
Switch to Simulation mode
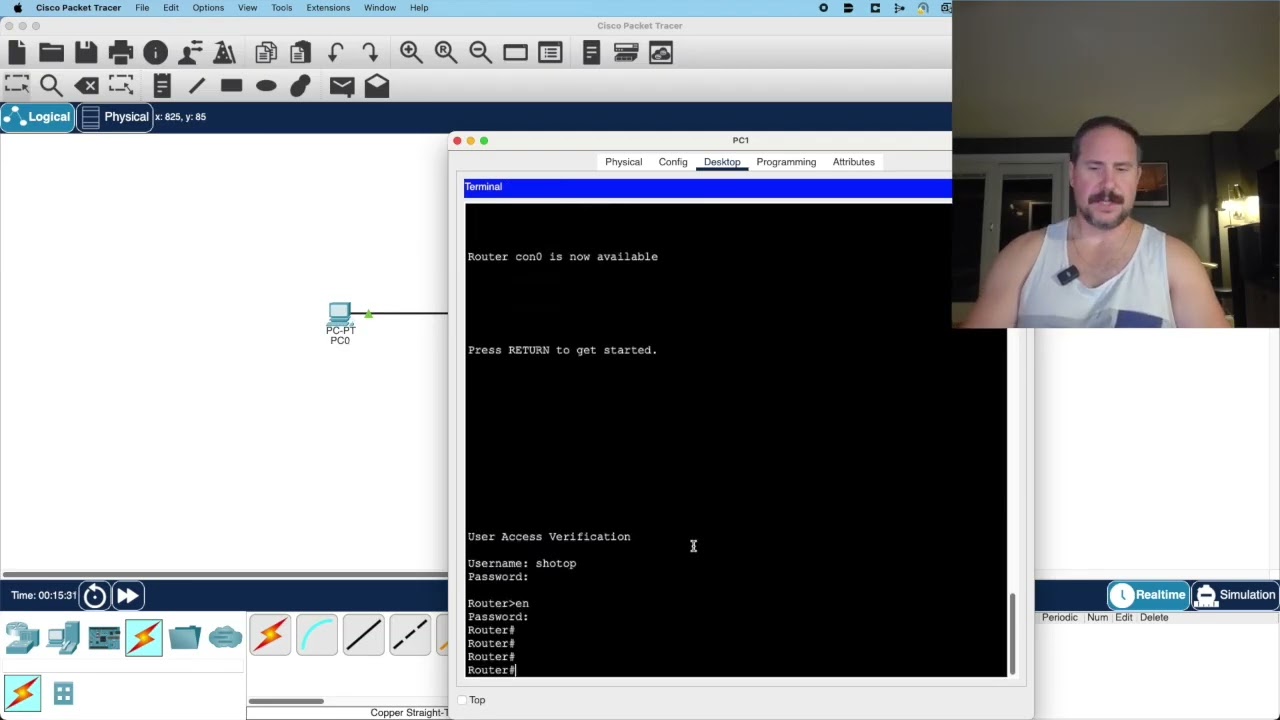click(1235, 595)
